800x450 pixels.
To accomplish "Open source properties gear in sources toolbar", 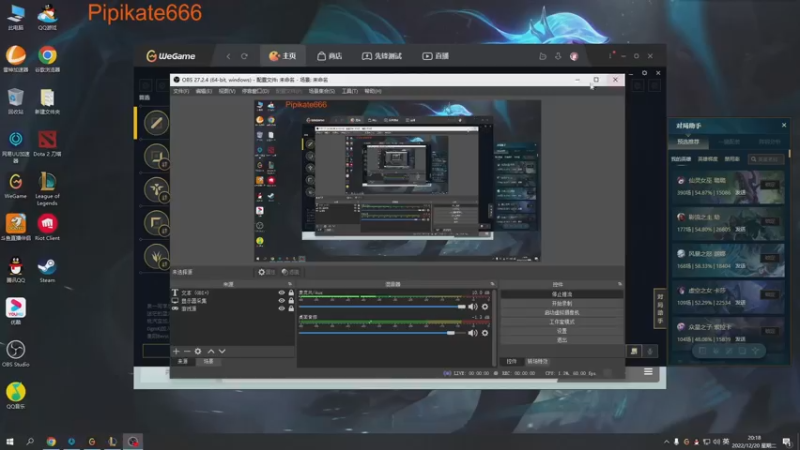I will pos(198,351).
